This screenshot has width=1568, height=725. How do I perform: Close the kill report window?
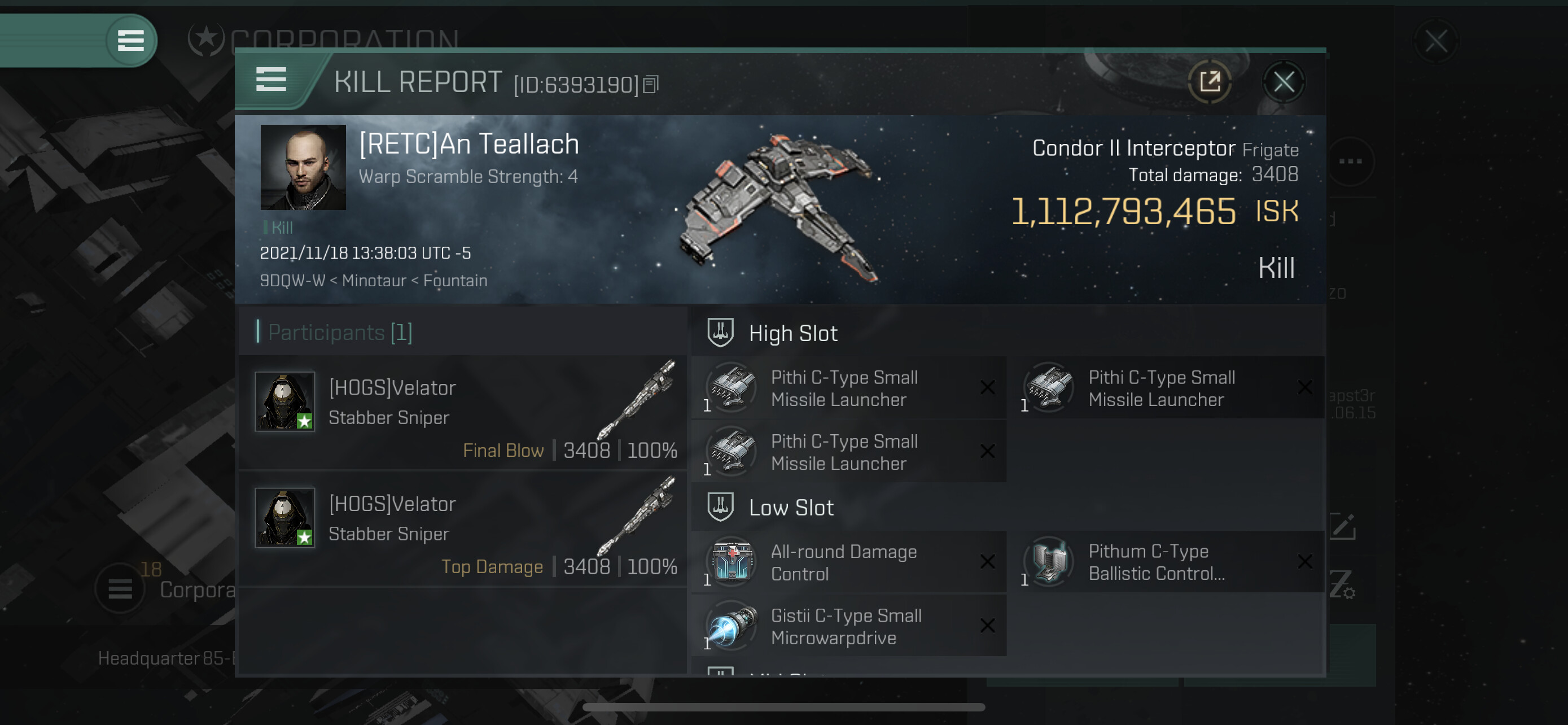(1284, 81)
